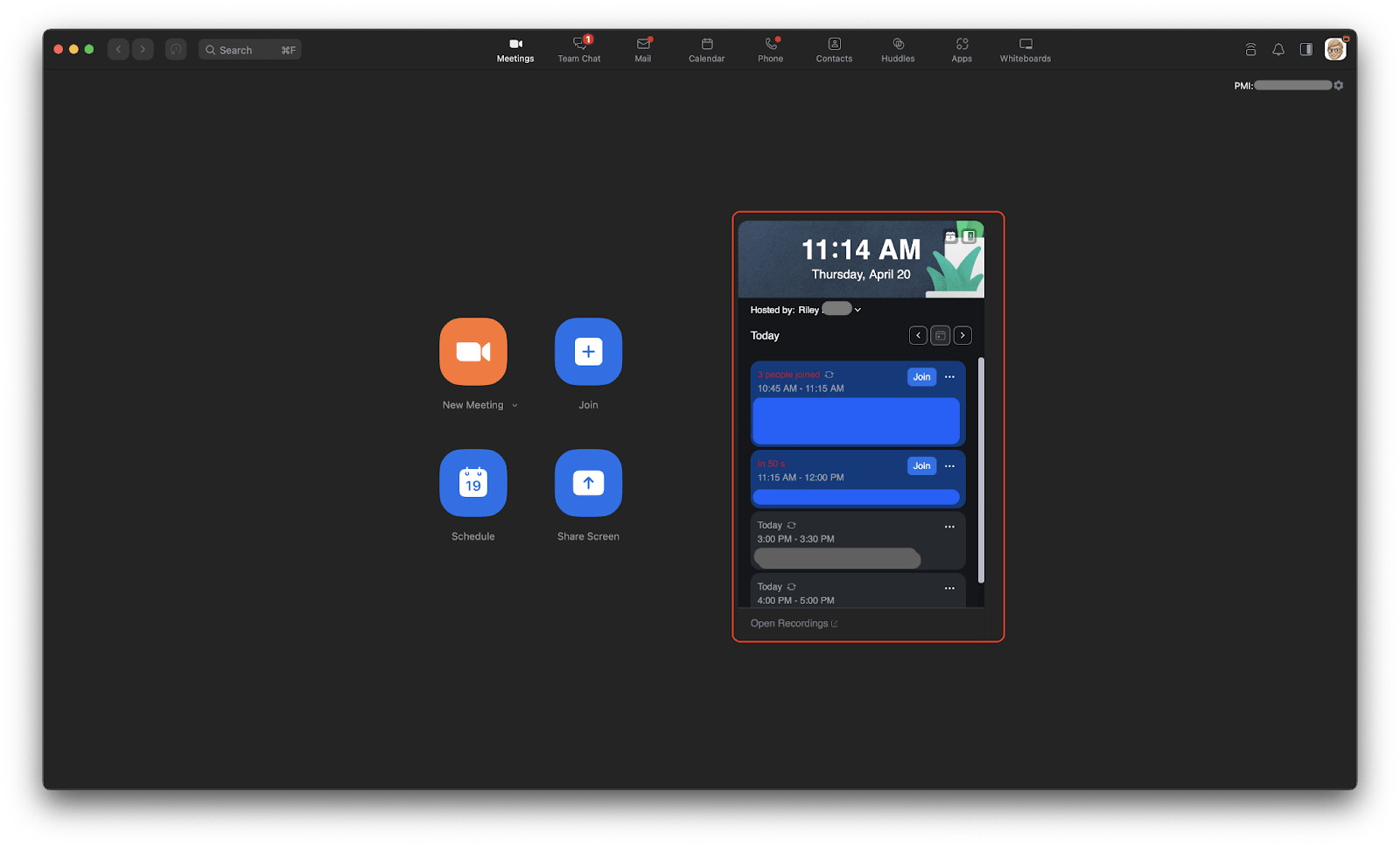Screen dimensions: 1400x847
Task: Open the Share Screen dialog
Action: point(587,482)
